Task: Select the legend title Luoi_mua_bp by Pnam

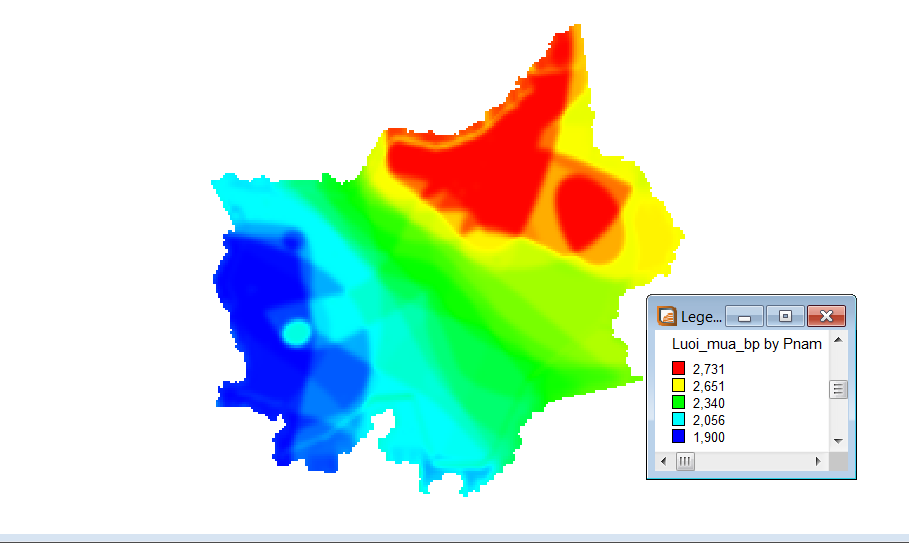Action: [747, 344]
